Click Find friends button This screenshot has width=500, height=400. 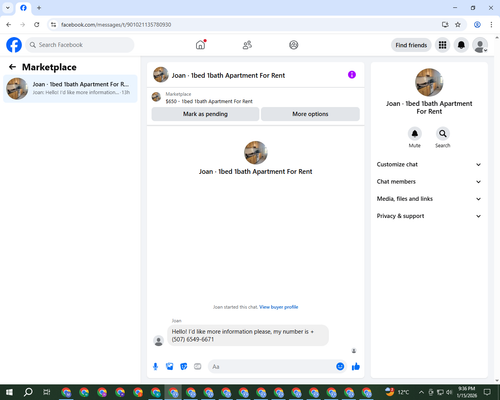(x=411, y=45)
